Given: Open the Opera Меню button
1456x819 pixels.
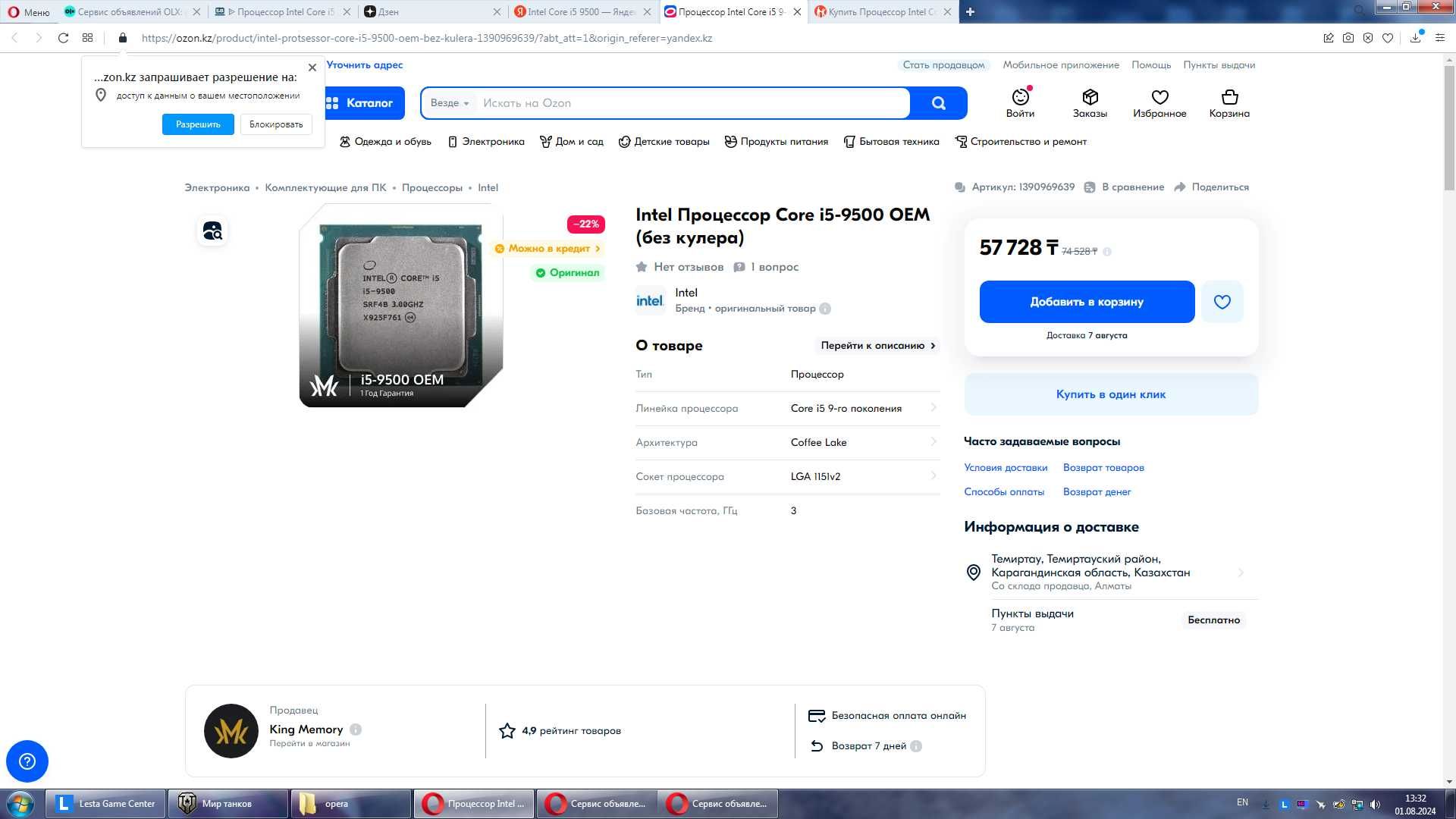Looking at the screenshot, I should pos(29,12).
